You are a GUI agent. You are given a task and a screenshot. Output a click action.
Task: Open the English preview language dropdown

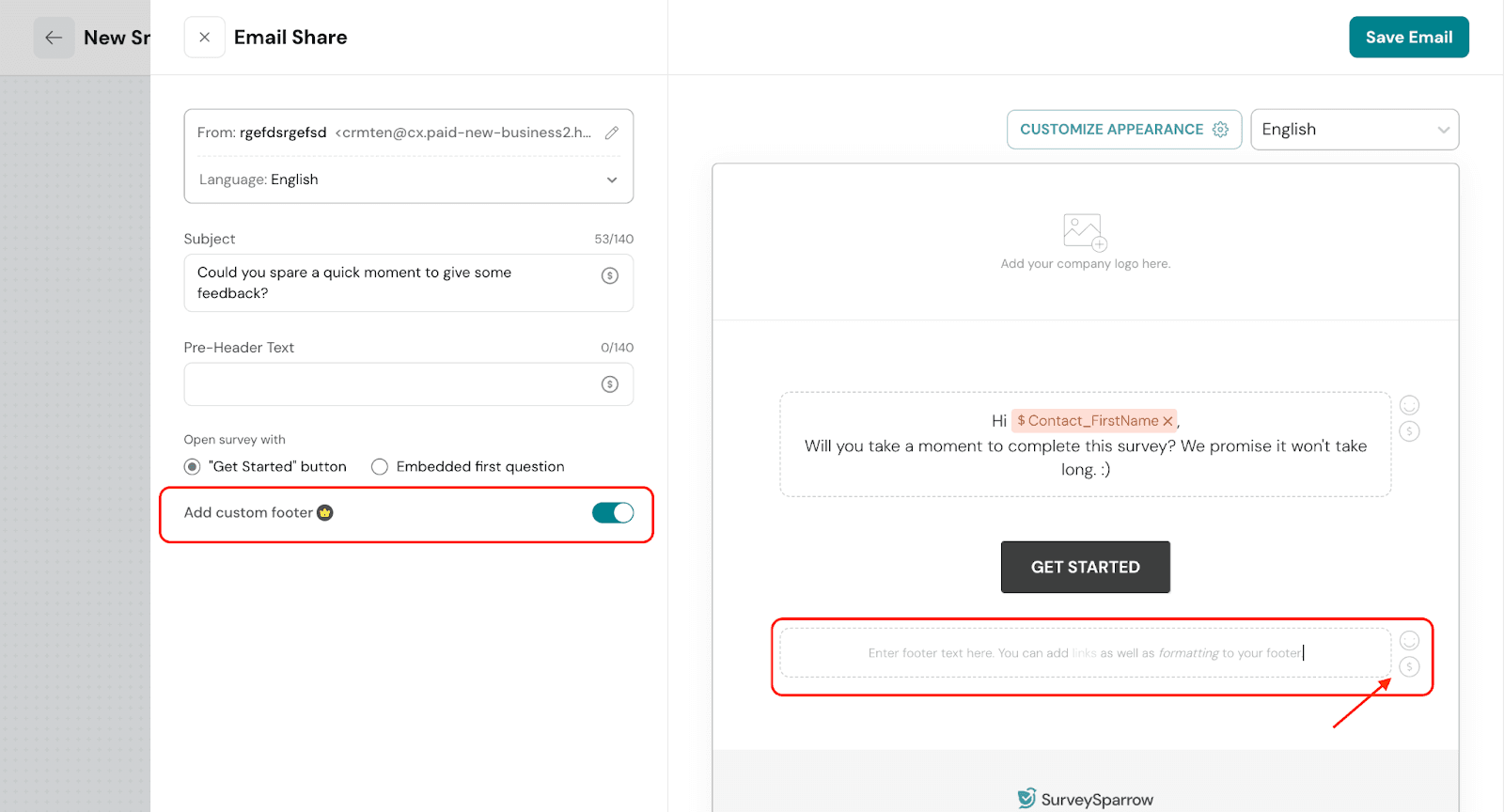point(1354,130)
